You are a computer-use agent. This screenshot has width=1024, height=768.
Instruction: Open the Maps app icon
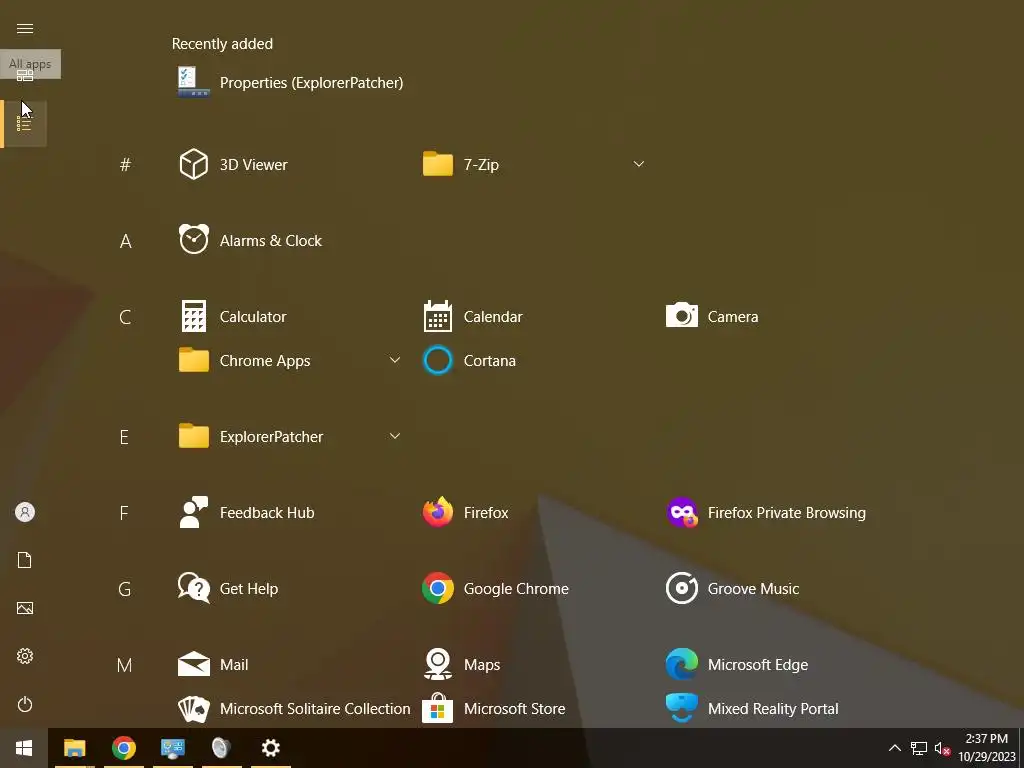pos(438,665)
